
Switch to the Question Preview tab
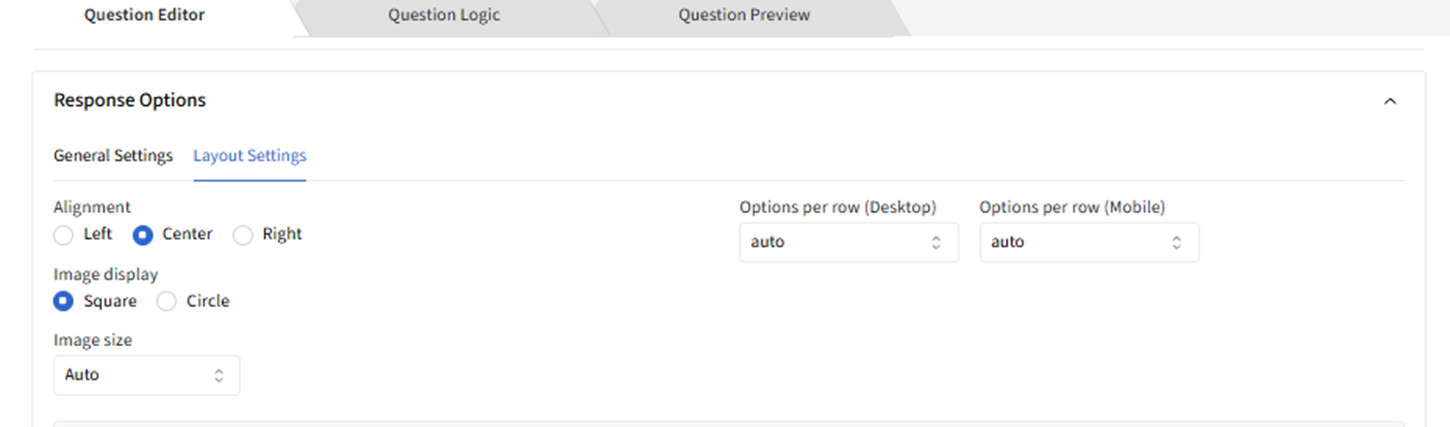[x=744, y=15]
